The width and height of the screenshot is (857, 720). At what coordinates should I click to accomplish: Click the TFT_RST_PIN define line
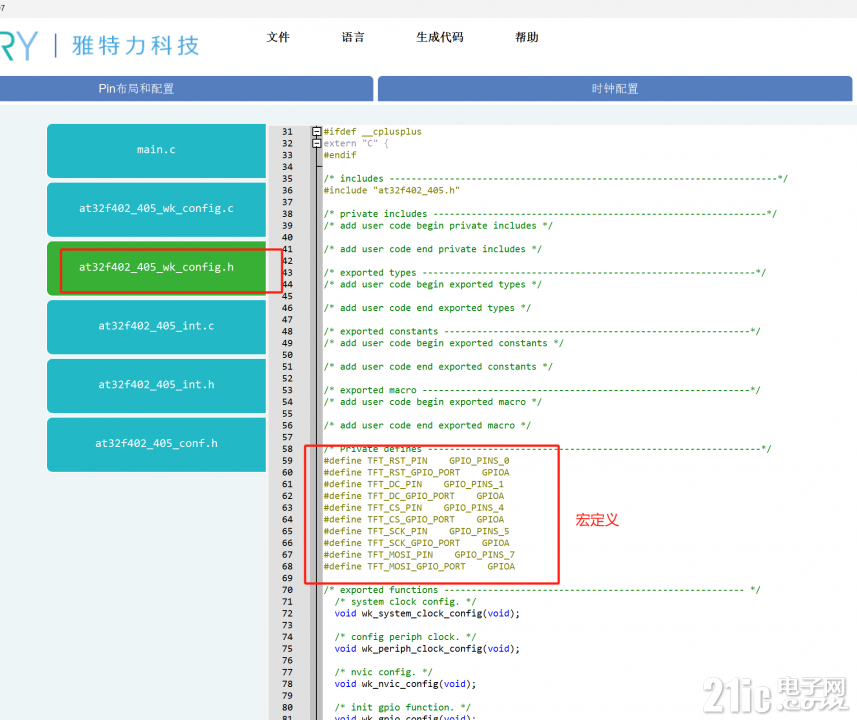pos(416,461)
